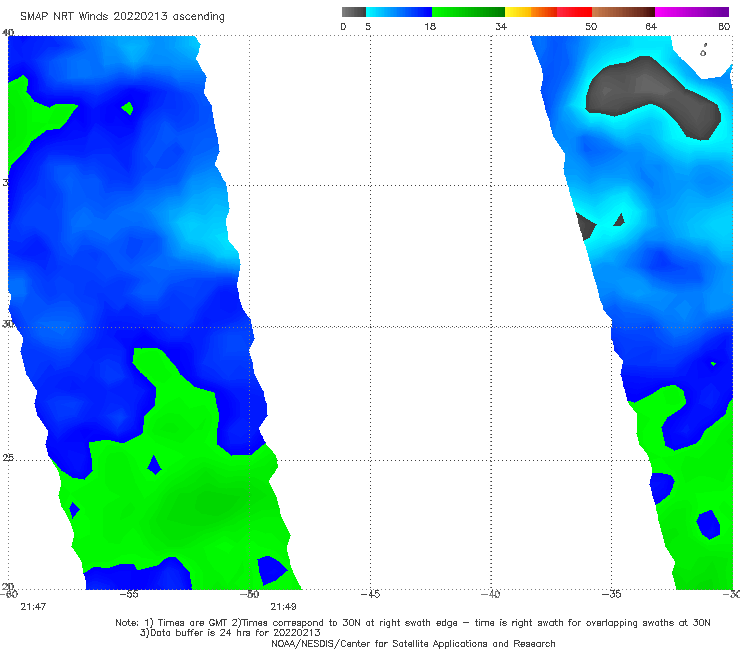740x650 pixels.
Task: Click the '40' latitude label at top left
Action: click(8, 33)
